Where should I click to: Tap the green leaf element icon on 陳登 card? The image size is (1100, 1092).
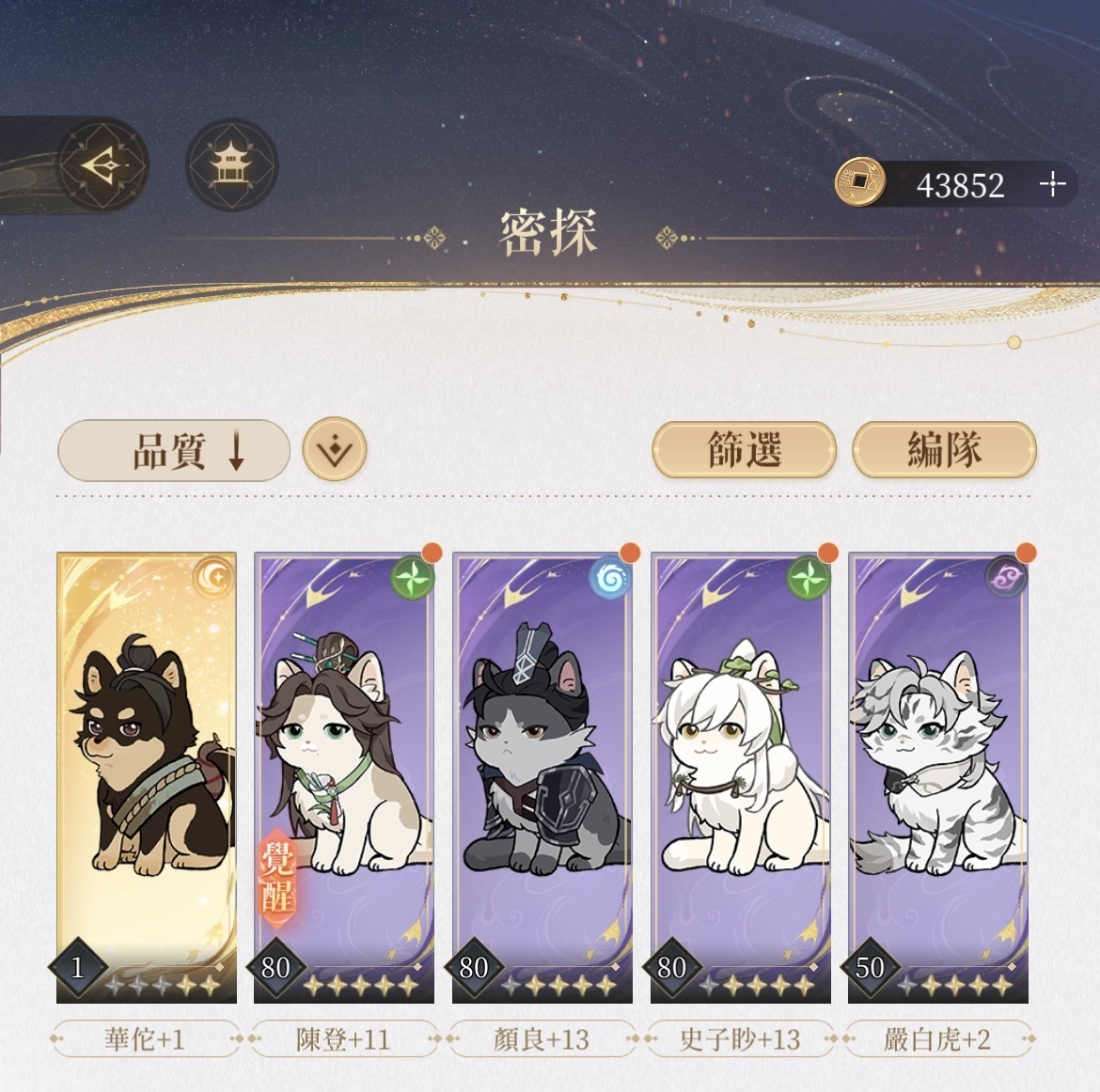[x=411, y=579]
